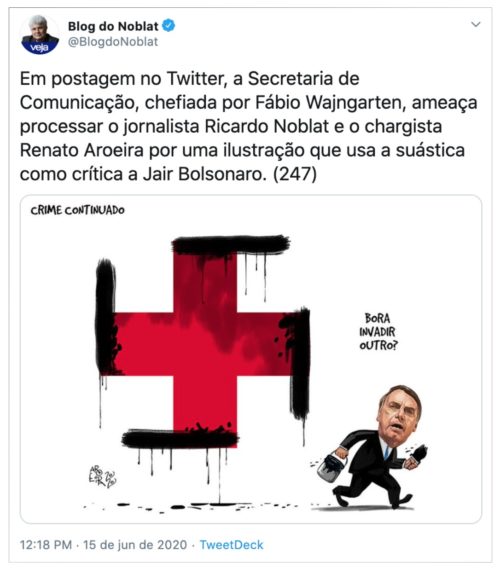The height and width of the screenshot is (569, 500).
Task: Open the Blog do Noblat profile avatar
Action: 40,35
